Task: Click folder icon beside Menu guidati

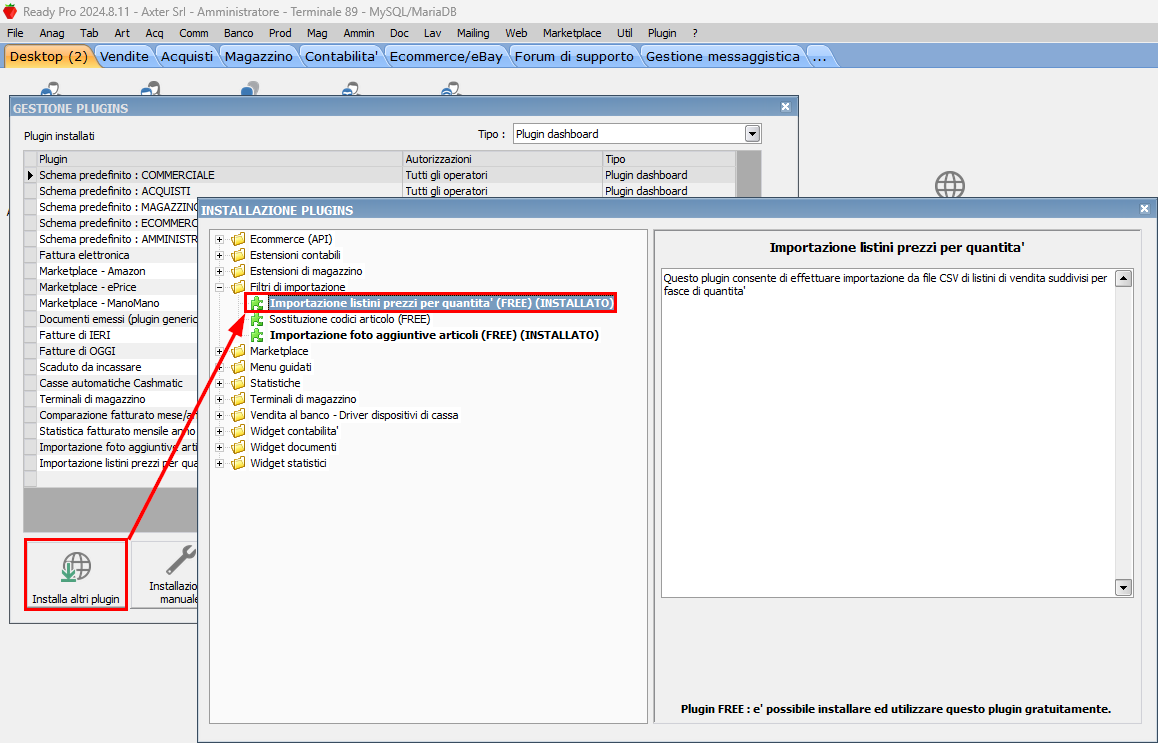Action: coord(238,367)
